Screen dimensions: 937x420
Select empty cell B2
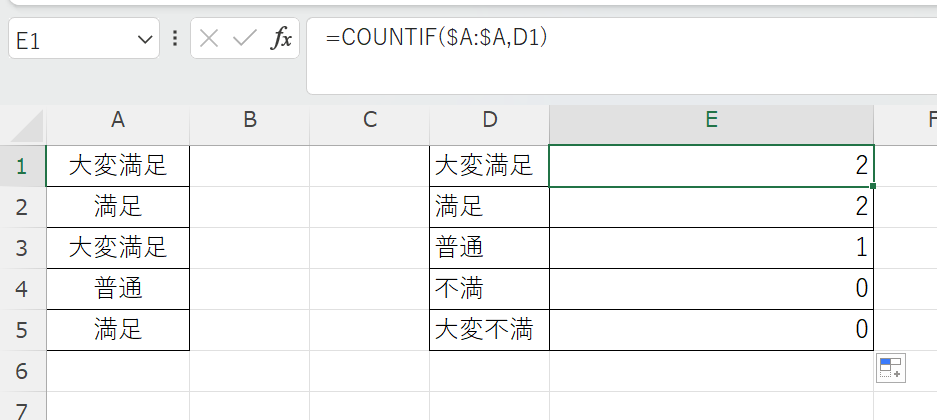(x=250, y=207)
